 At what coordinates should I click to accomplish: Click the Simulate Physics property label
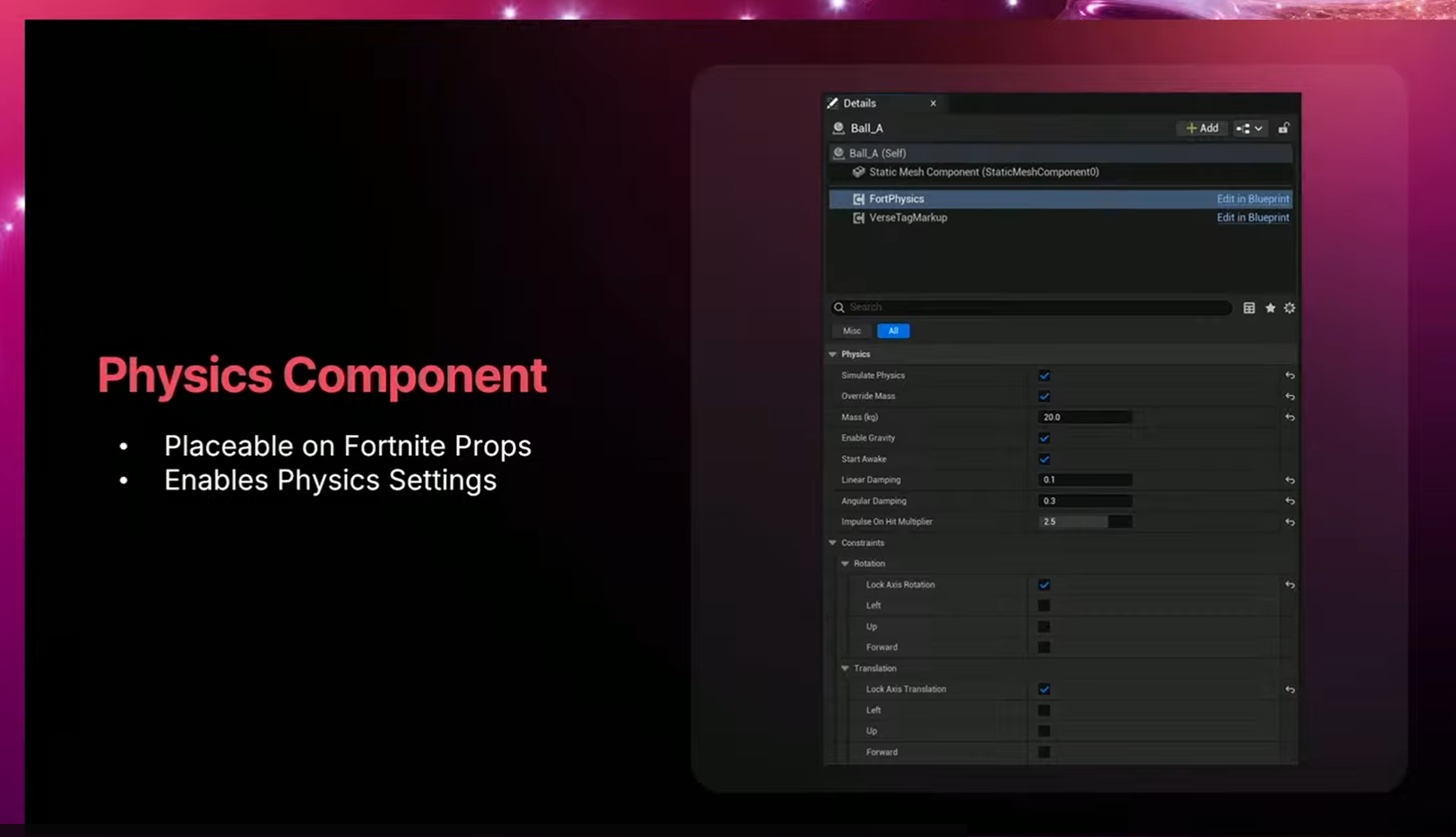(873, 375)
